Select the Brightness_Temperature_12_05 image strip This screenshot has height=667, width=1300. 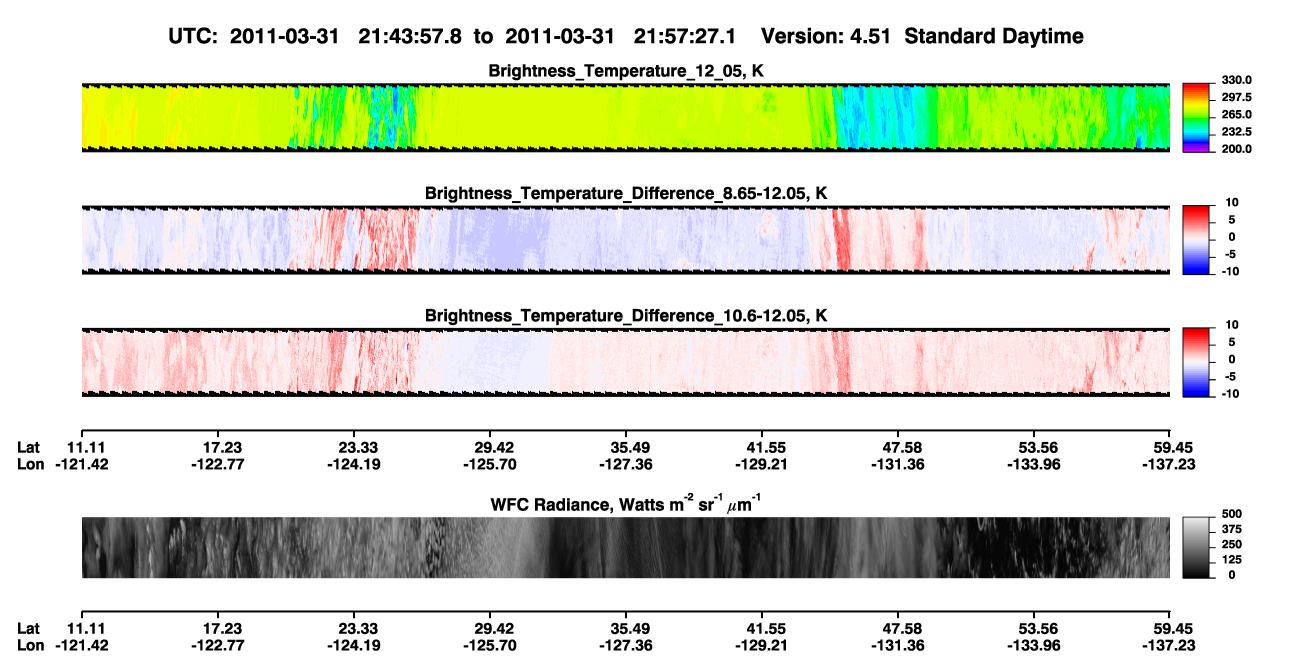(625, 117)
